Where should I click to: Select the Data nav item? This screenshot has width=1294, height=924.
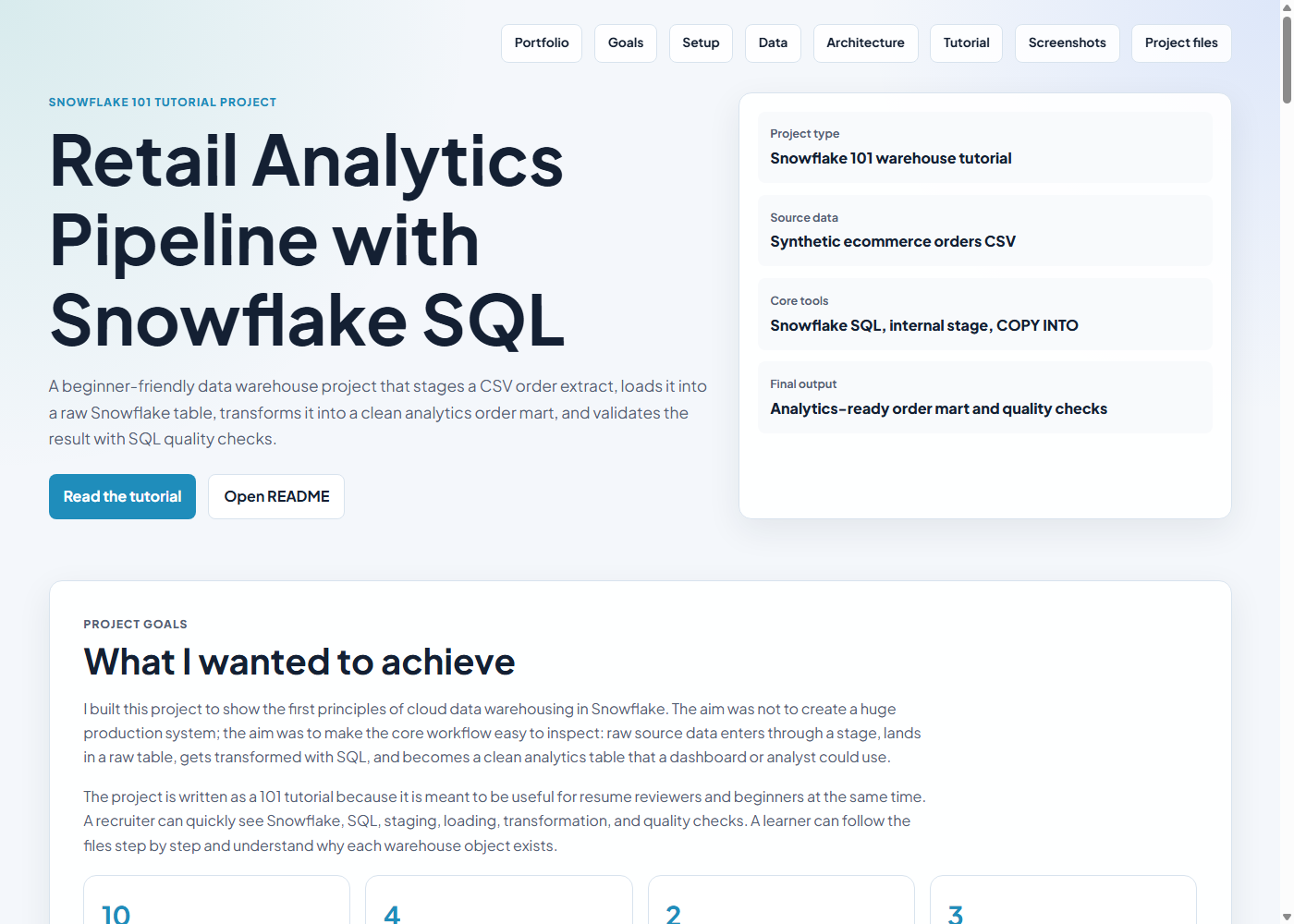(773, 43)
